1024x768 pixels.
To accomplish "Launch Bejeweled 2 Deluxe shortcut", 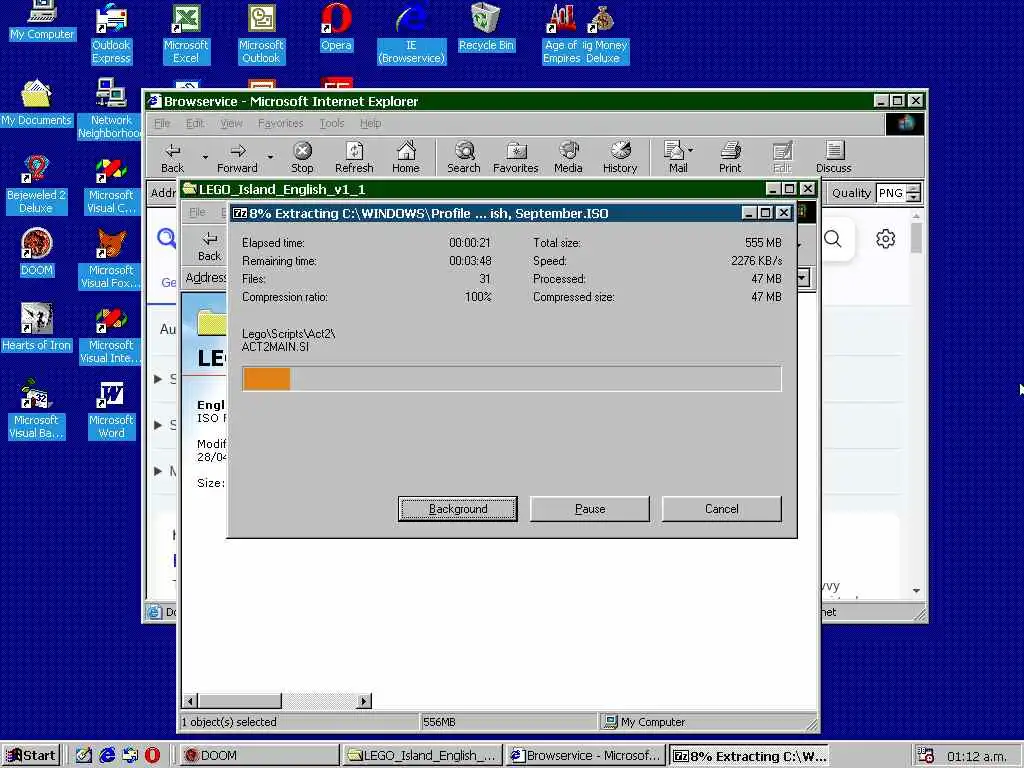I will click(36, 184).
